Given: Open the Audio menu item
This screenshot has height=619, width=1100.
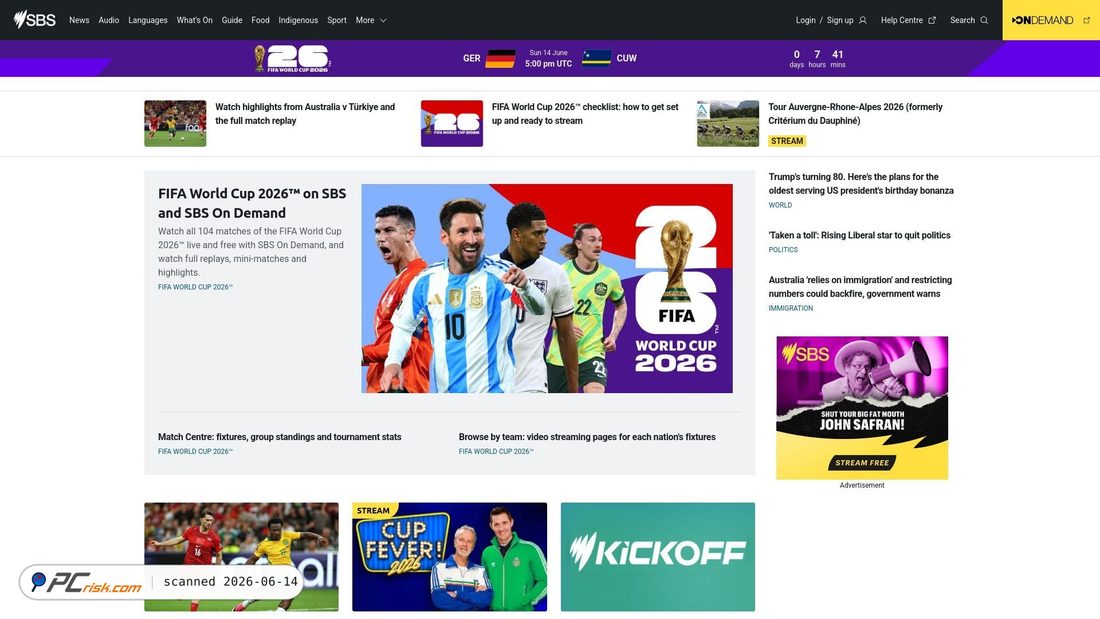Looking at the screenshot, I should (x=109, y=20).
